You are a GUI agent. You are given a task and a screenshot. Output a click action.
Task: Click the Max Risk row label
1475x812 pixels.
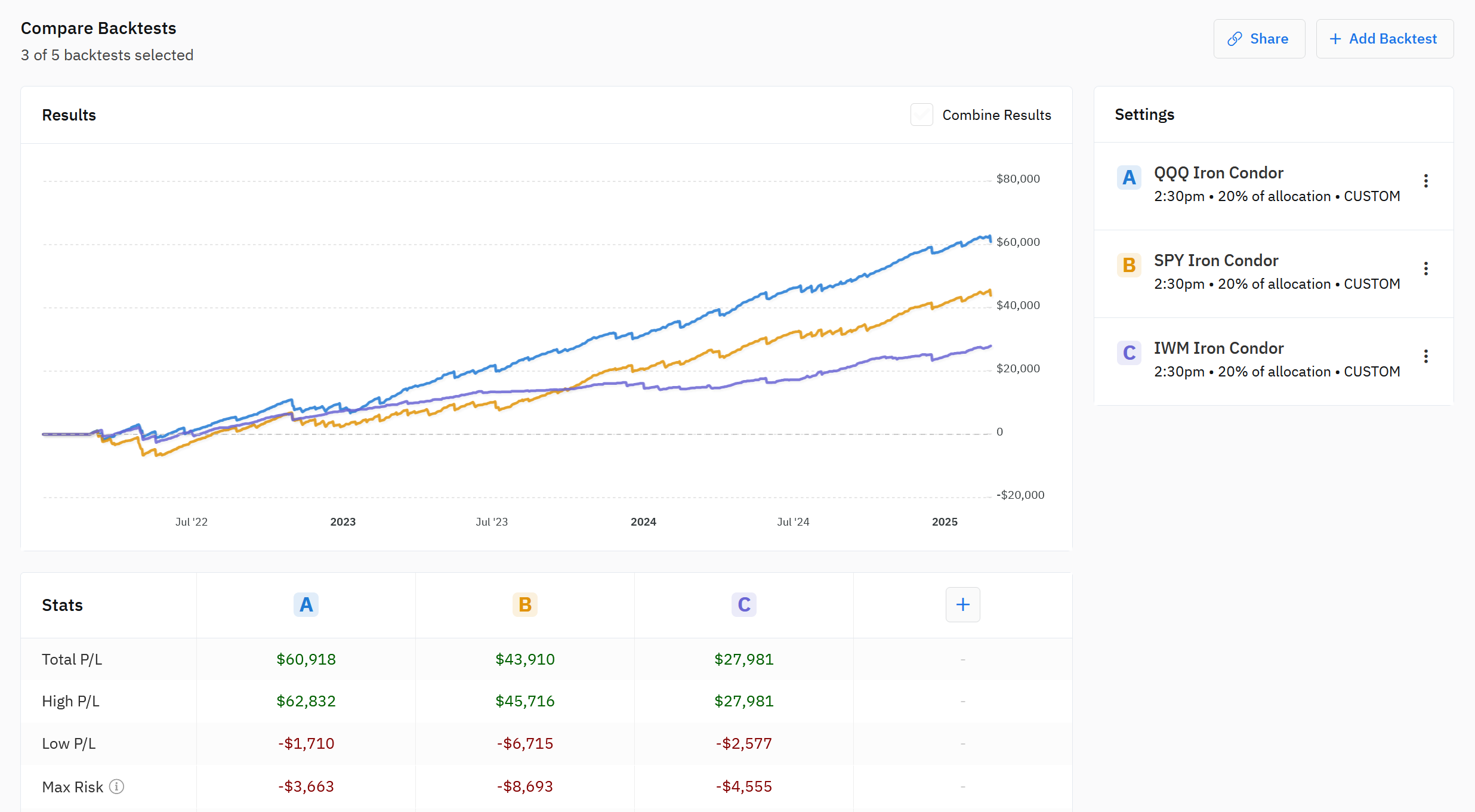pos(73,786)
